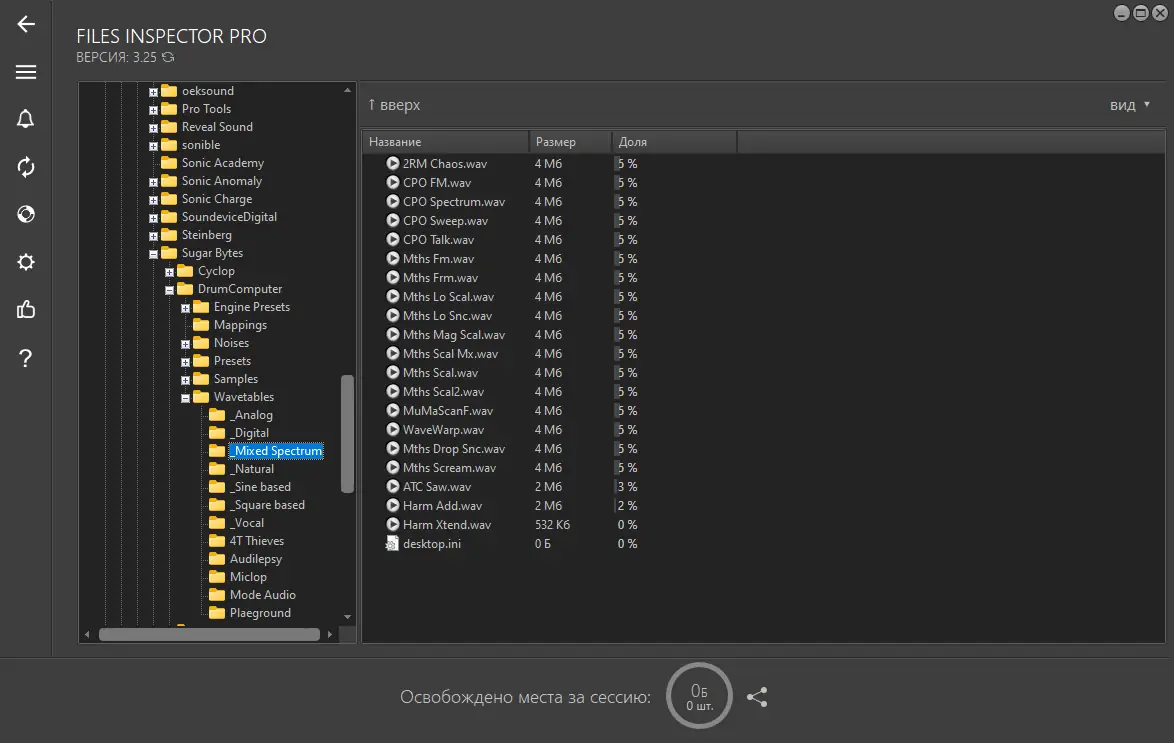Viewport: 1174px width, 743px height.
Task: Select the Audilepsy folder
Action: pyautogui.click(x=255, y=559)
